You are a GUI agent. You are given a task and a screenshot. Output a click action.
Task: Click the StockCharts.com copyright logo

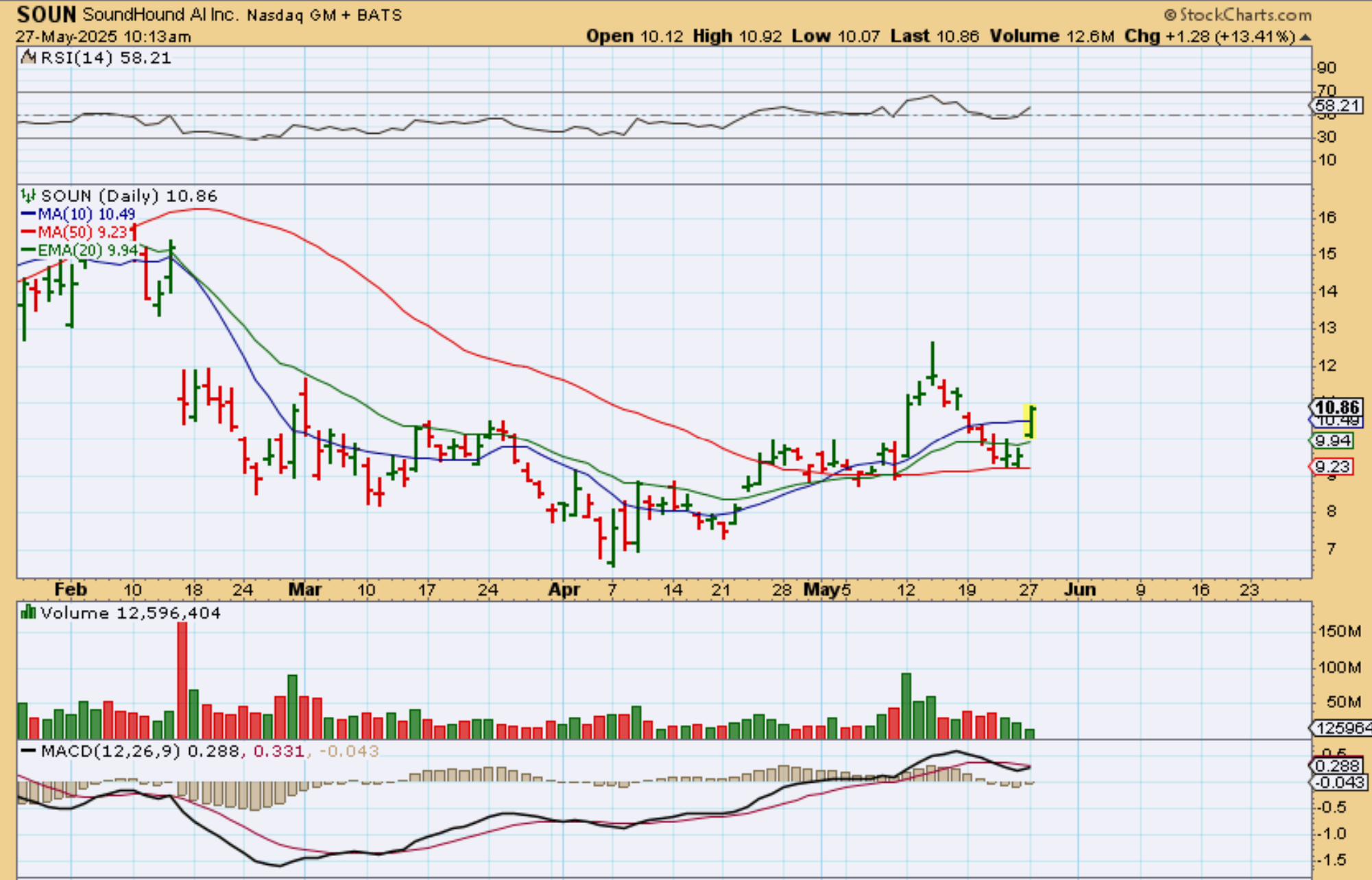click(1238, 14)
